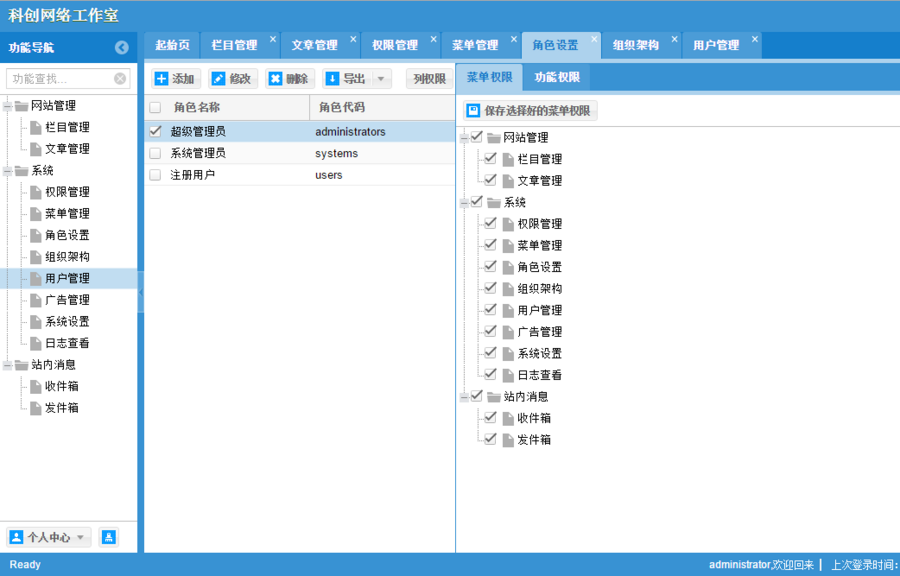
Task: Click the 功能查找 search input field
Action: tap(60, 79)
